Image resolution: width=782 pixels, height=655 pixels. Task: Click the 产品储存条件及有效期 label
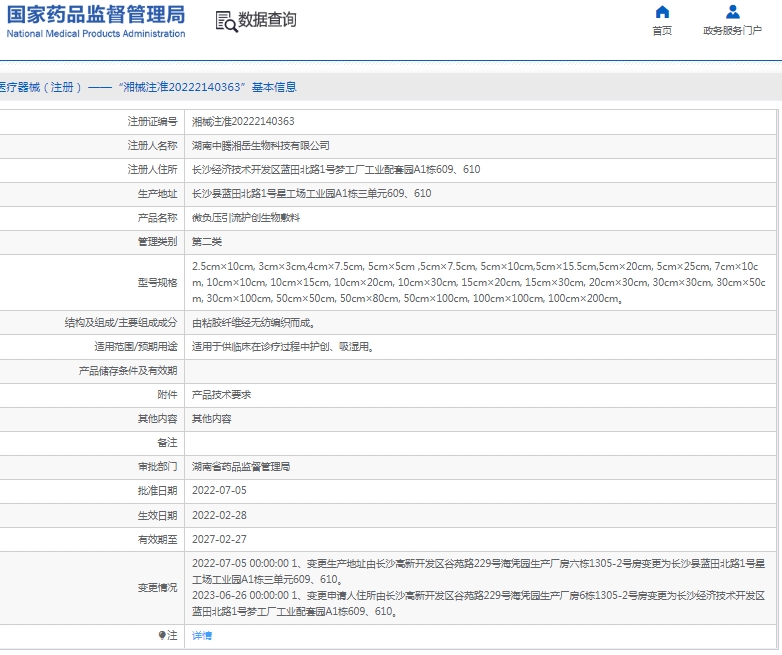(x=128, y=370)
